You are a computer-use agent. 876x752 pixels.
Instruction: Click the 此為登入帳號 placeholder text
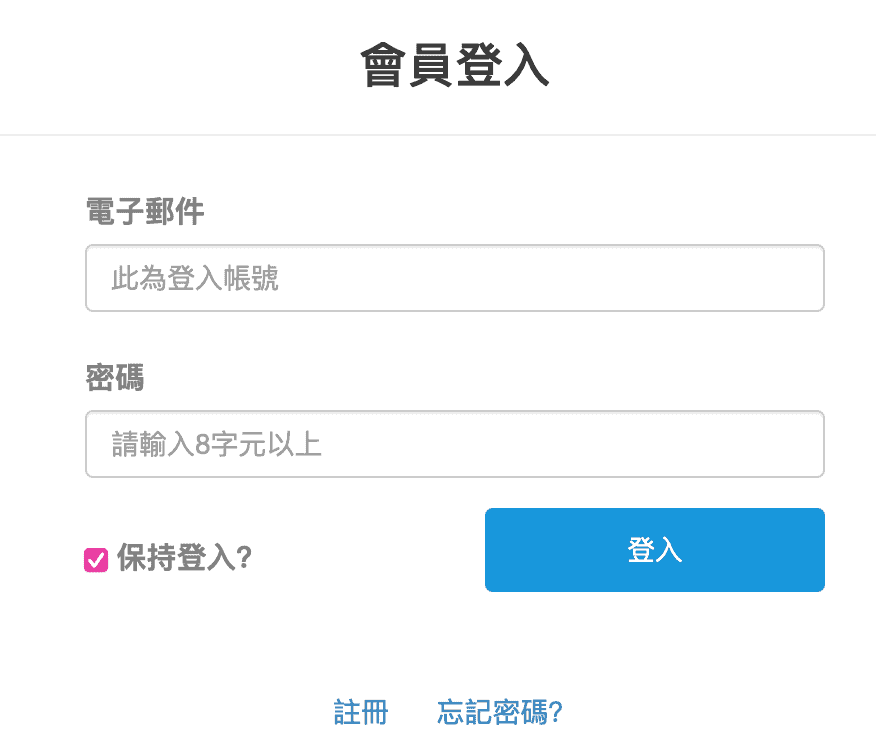click(195, 278)
